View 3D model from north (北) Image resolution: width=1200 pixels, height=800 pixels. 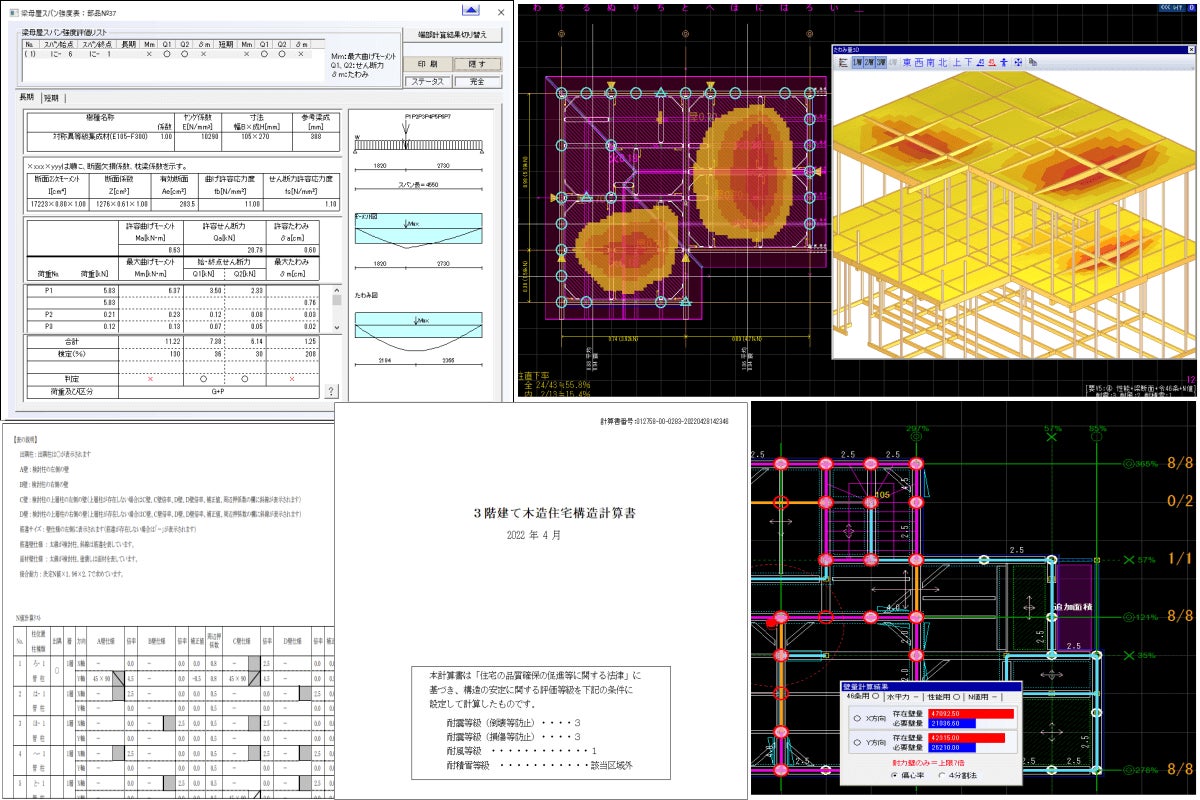943,63
